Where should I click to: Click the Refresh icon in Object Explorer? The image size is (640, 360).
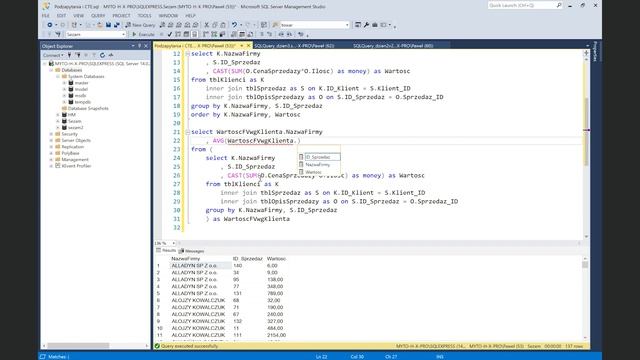coord(102,55)
